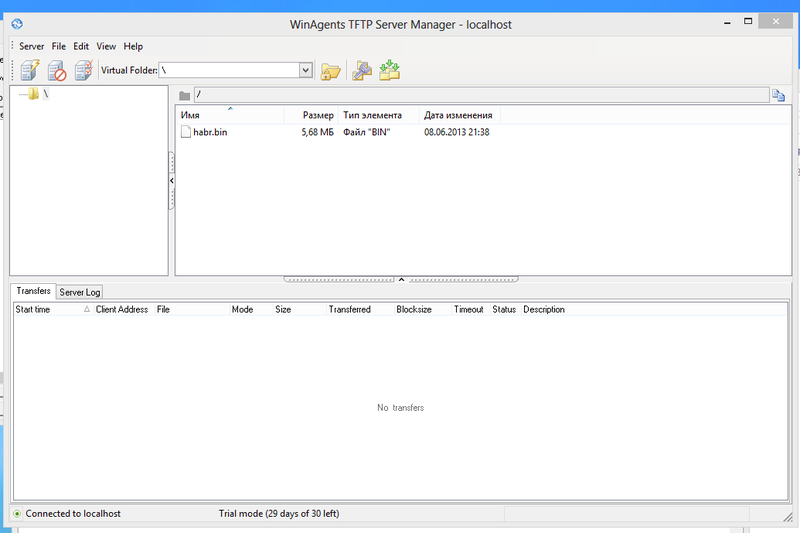Sort file list by Имя column
The width and height of the screenshot is (800, 533).
(x=230, y=115)
